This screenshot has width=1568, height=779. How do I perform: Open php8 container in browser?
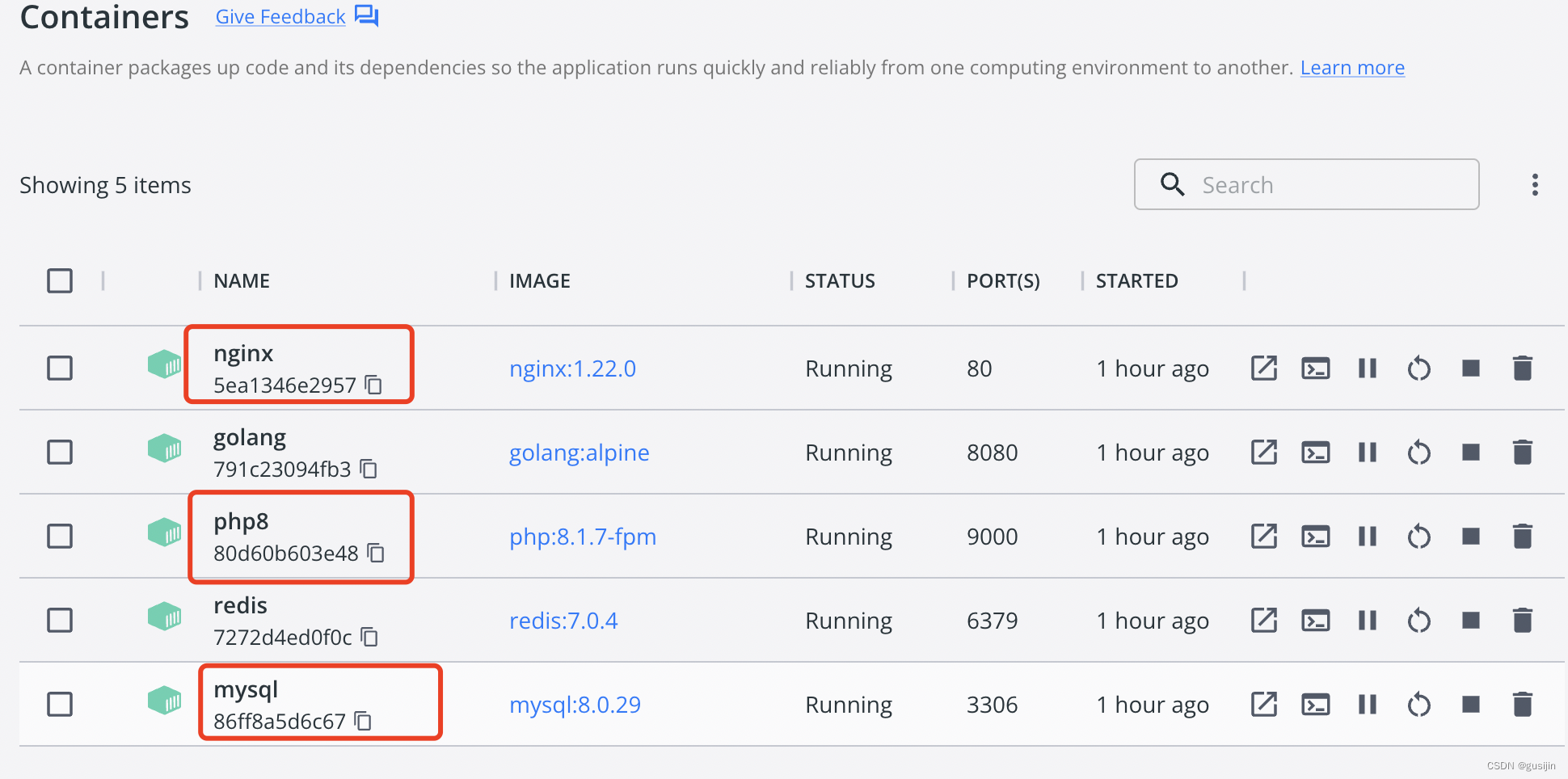pyautogui.click(x=1264, y=537)
